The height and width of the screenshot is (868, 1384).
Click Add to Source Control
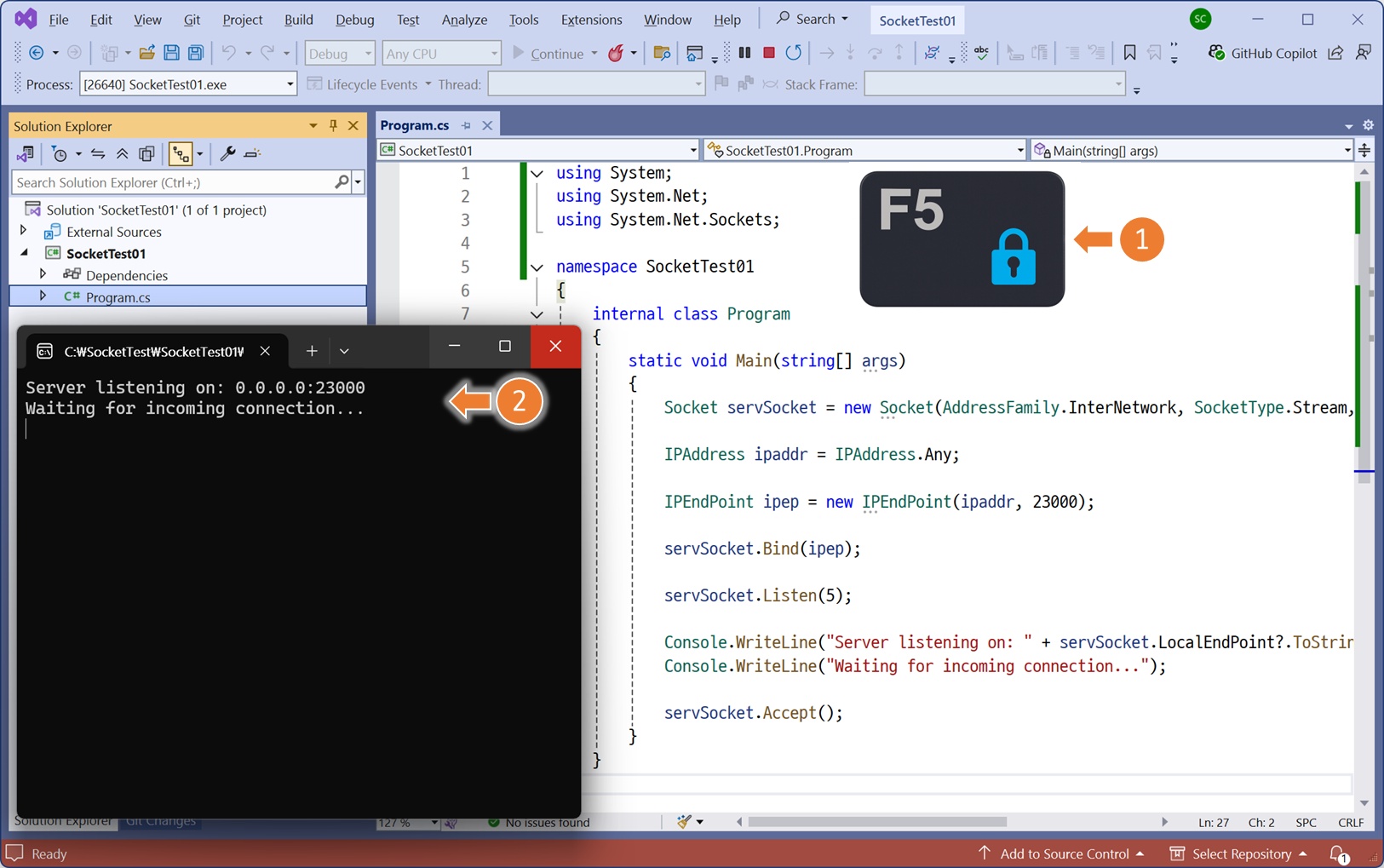point(1061,854)
